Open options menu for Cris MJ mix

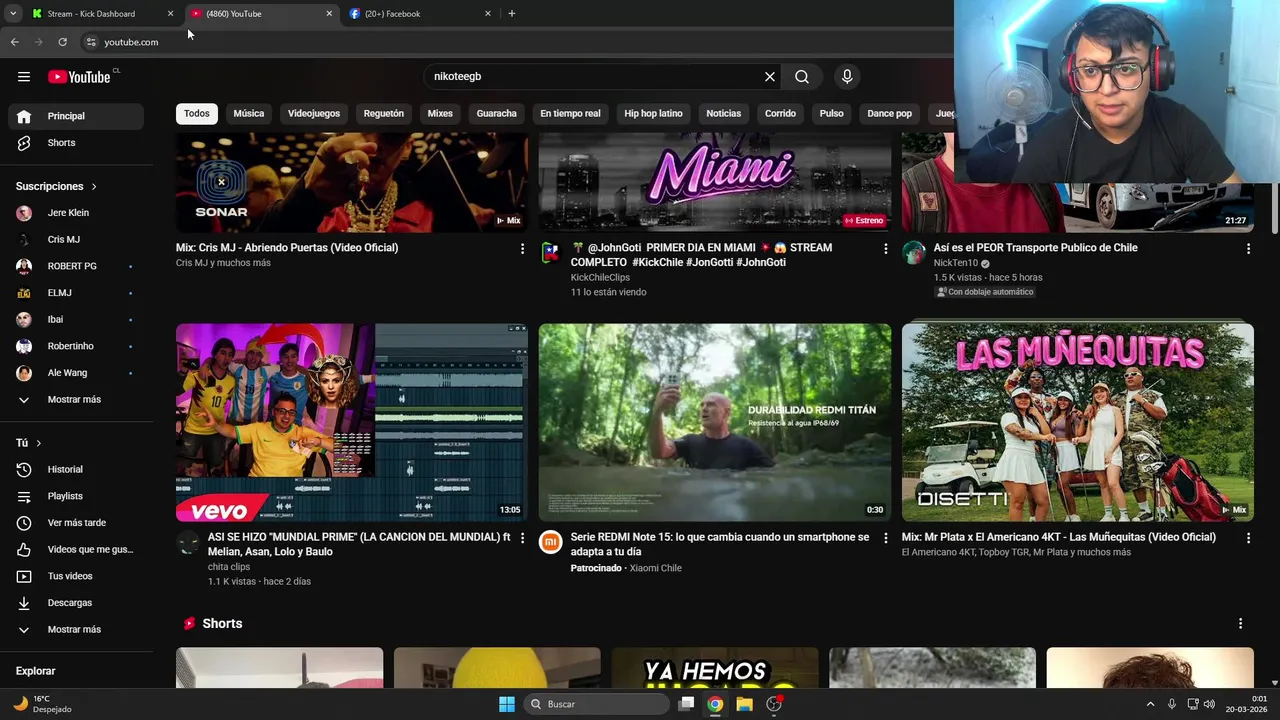522,249
